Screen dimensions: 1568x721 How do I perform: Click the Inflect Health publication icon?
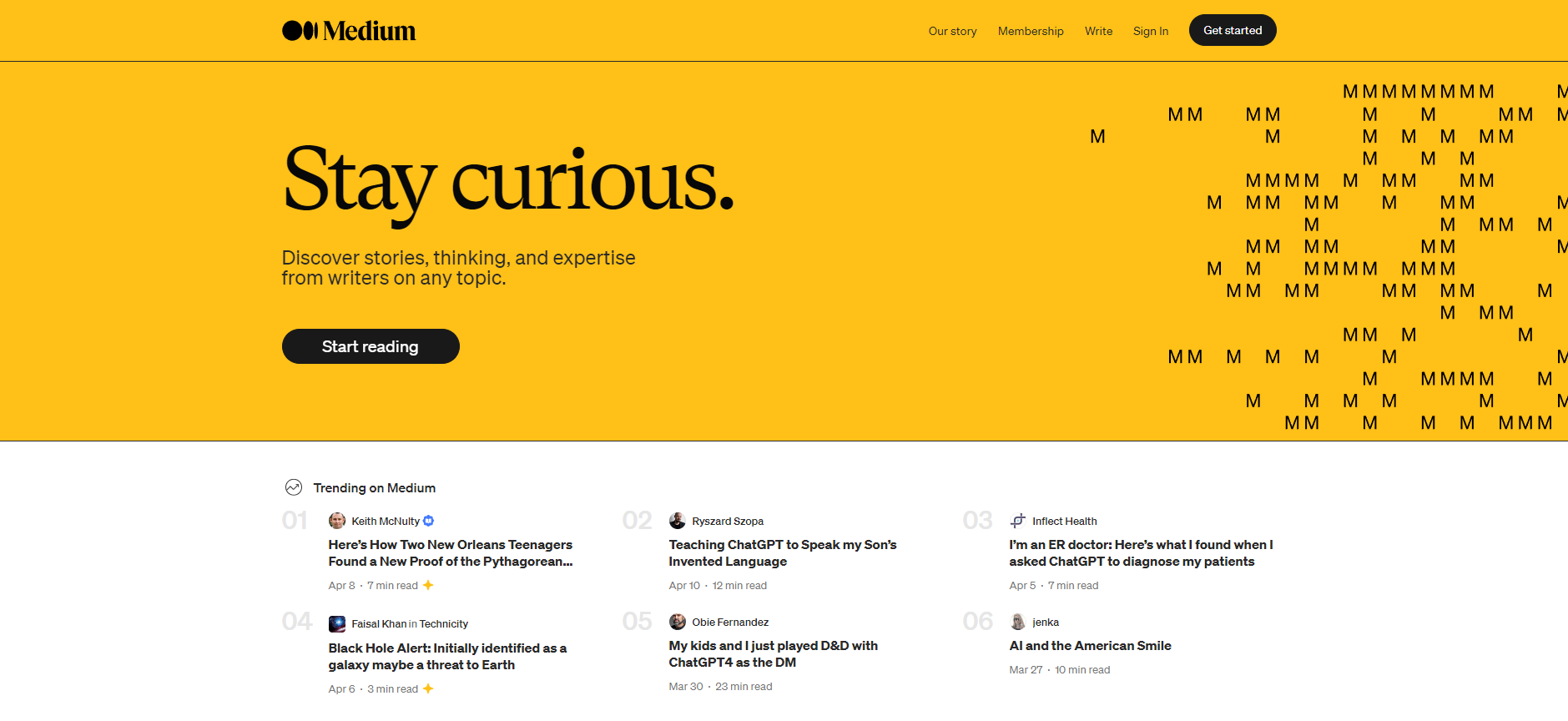click(x=1018, y=521)
